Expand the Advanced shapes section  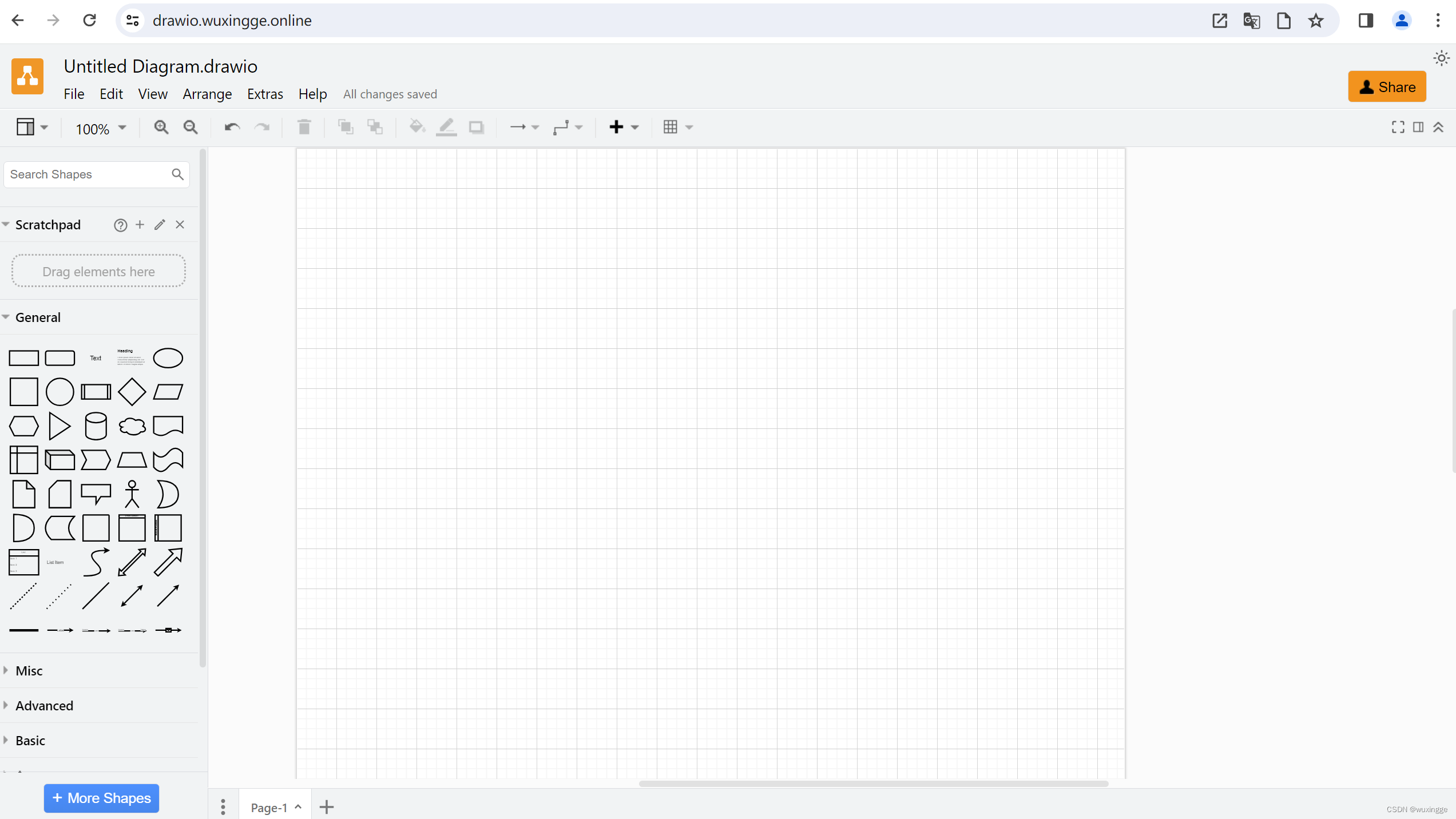44,705
